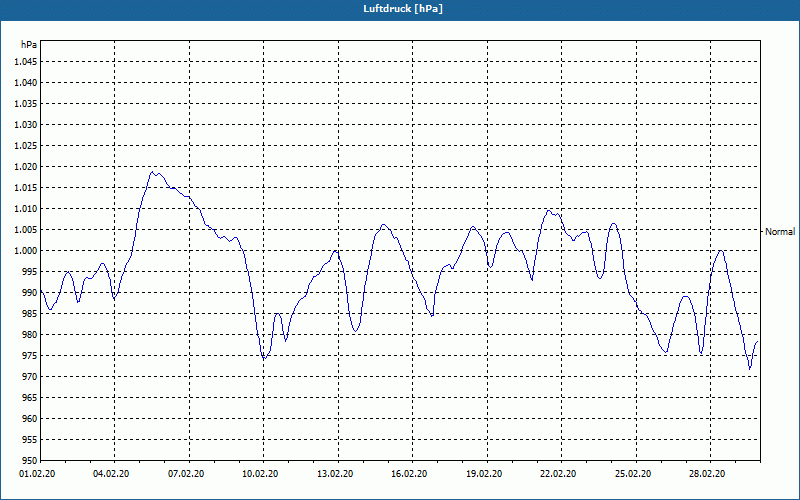The width and height of the screenshot is (800, 500).
Task: Select the 25.02.20 date label
Action: (x=633, y=474)
